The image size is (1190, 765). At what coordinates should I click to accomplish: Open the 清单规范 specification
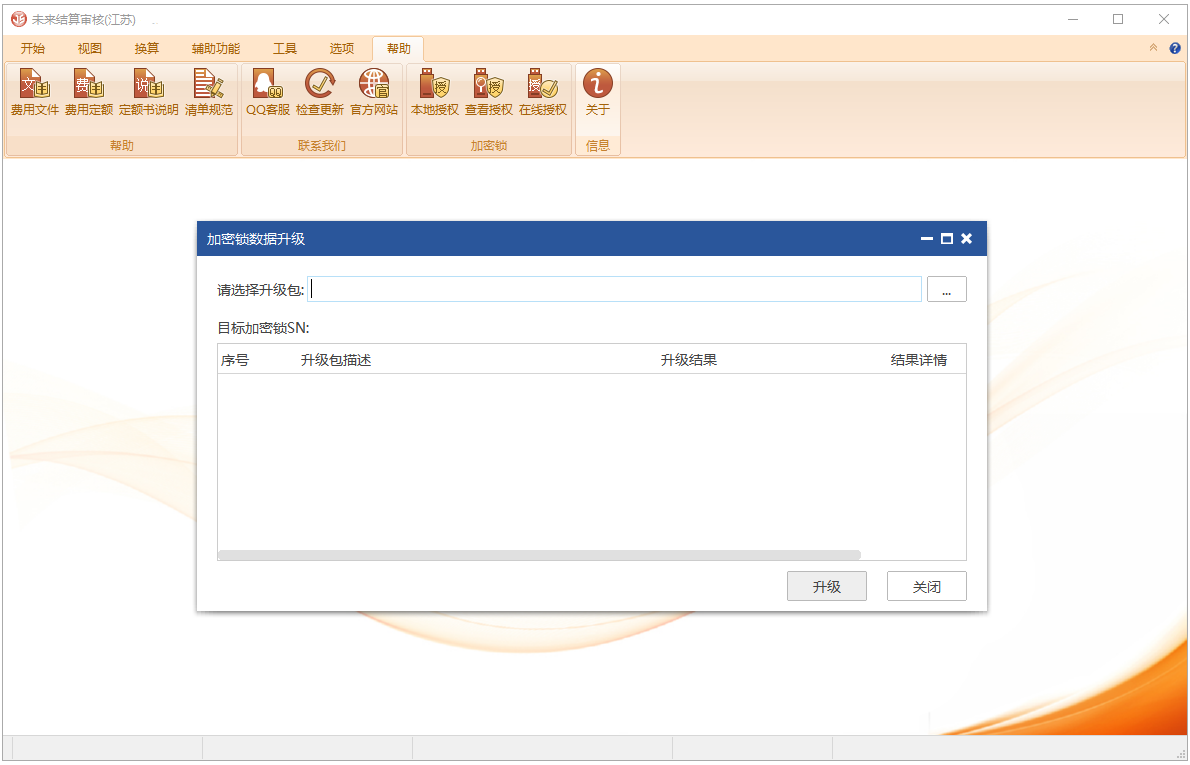209,93
